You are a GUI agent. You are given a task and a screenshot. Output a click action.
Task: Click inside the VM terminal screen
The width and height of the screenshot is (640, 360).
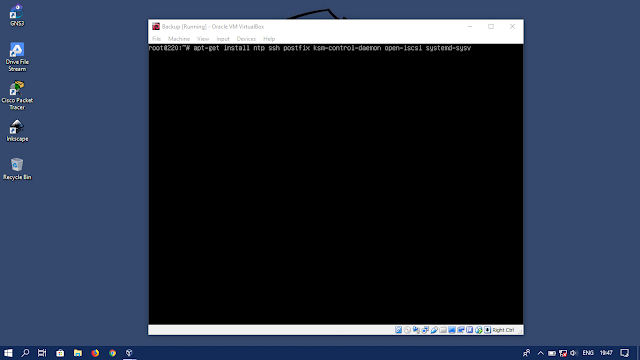336,184
